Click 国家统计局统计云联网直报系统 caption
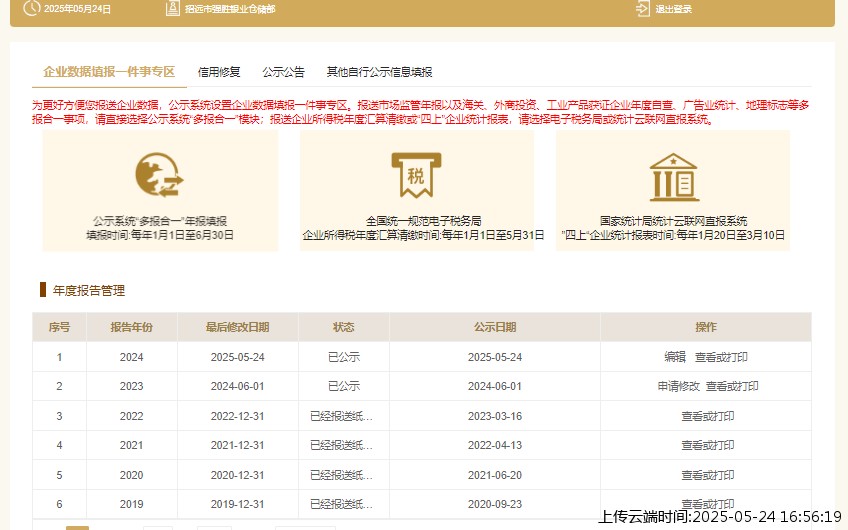 pyautogui.click(x=673, y=221)
